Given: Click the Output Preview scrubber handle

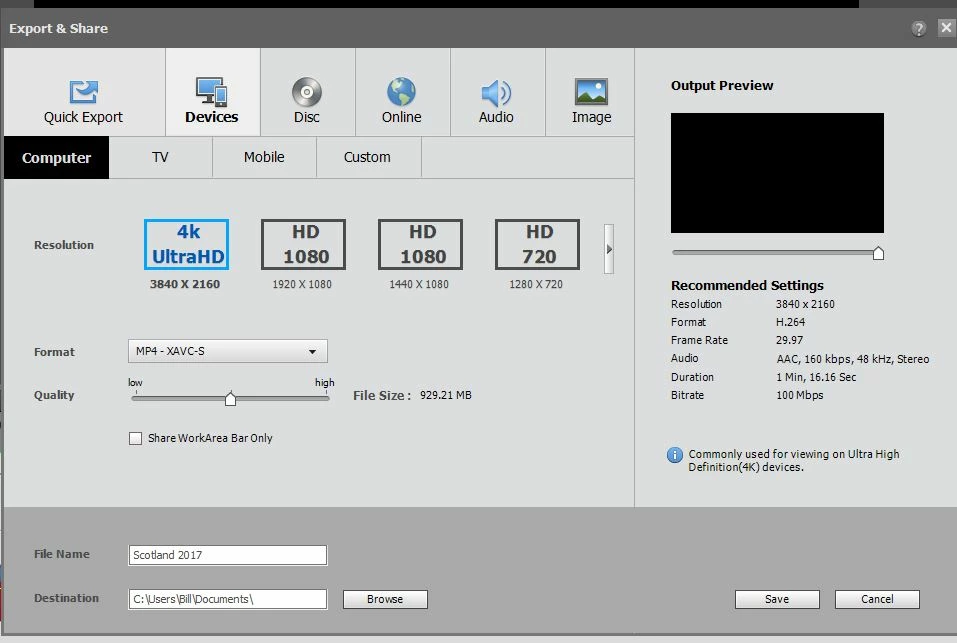Looking at the screenshot, I should coord(878,253).
